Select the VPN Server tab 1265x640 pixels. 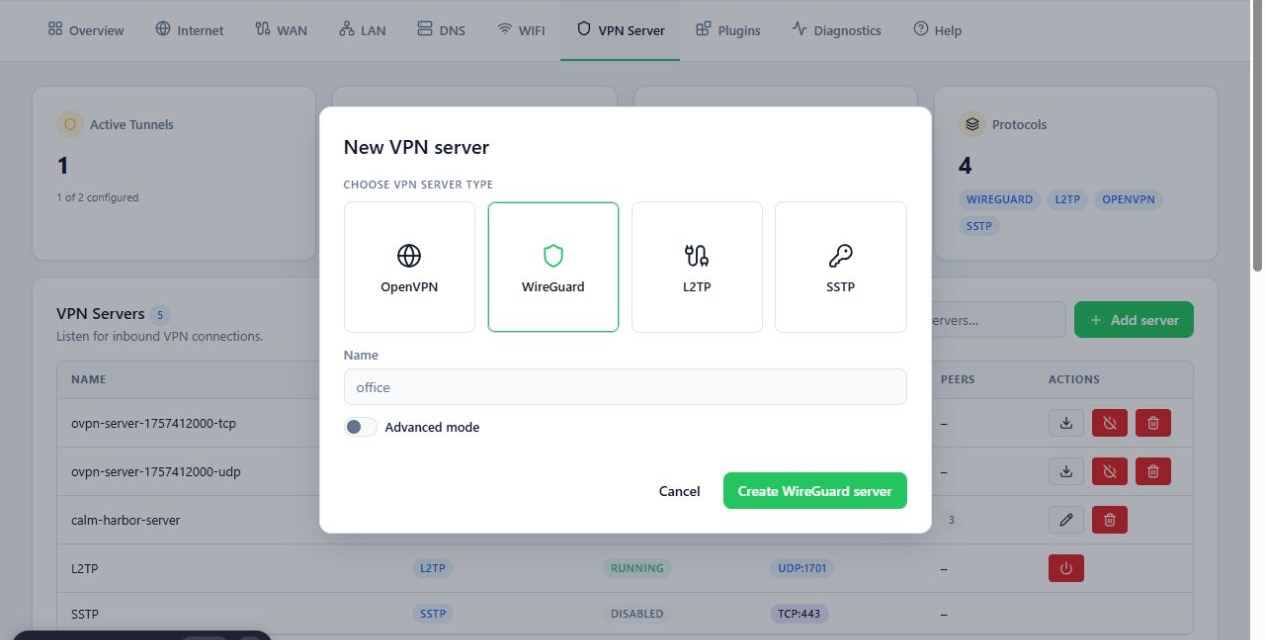[620, 30]
